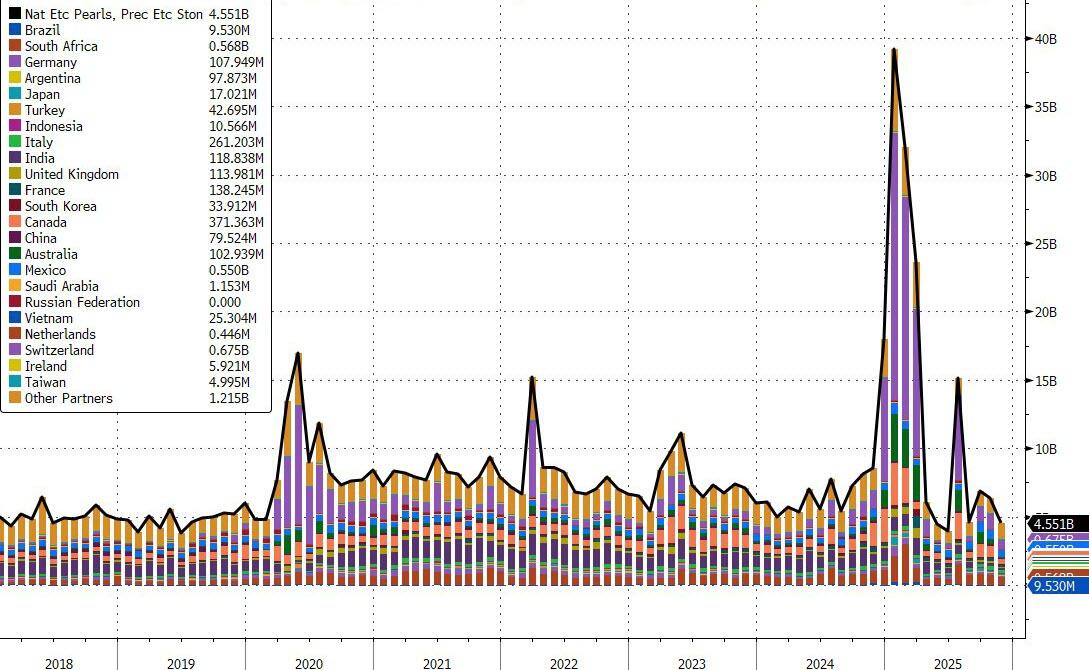The width and height of the screenshot is (1089, 670).
Task: Click the 2020 label on the time axis
Action: (309, 664)
